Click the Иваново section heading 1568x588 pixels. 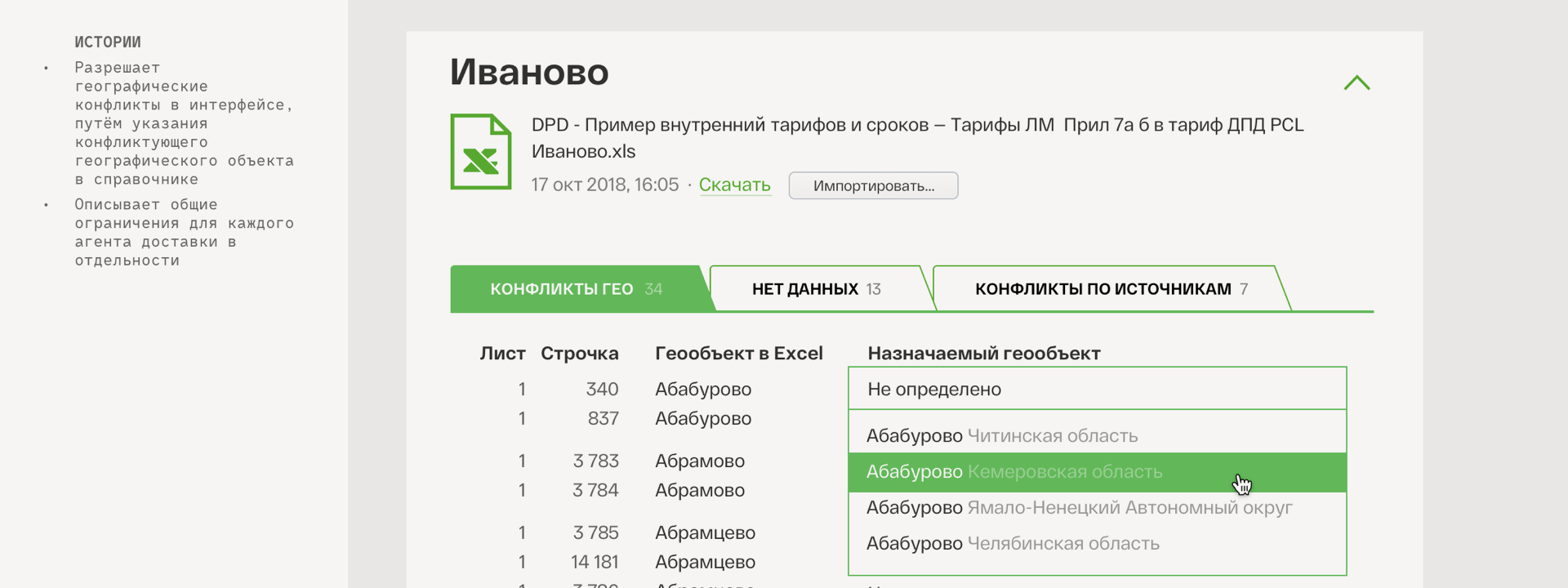(x=529, y=72)
